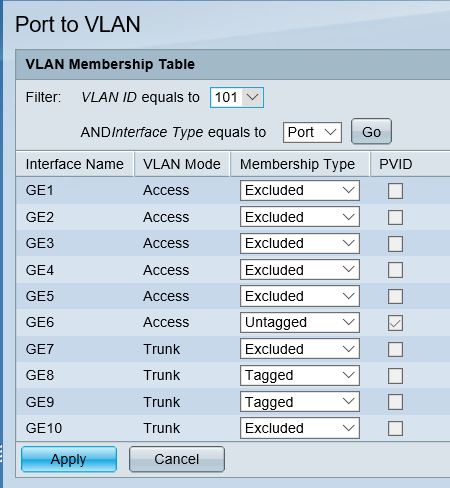The image size is (450, 488).
Task: Open the GE2 Membership Type dropdown
Action: click(300, 217)
